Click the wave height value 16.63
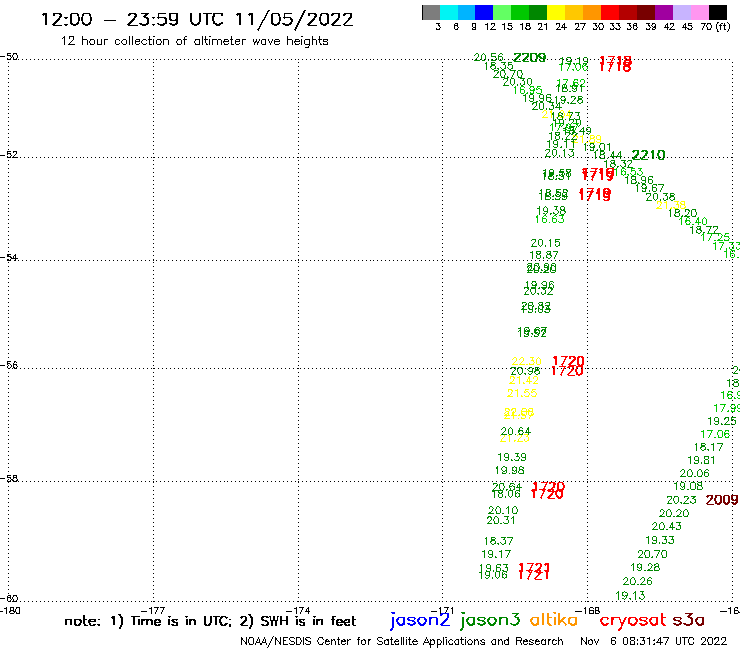This screenshot has width=740, height=650. click(550, 219)
